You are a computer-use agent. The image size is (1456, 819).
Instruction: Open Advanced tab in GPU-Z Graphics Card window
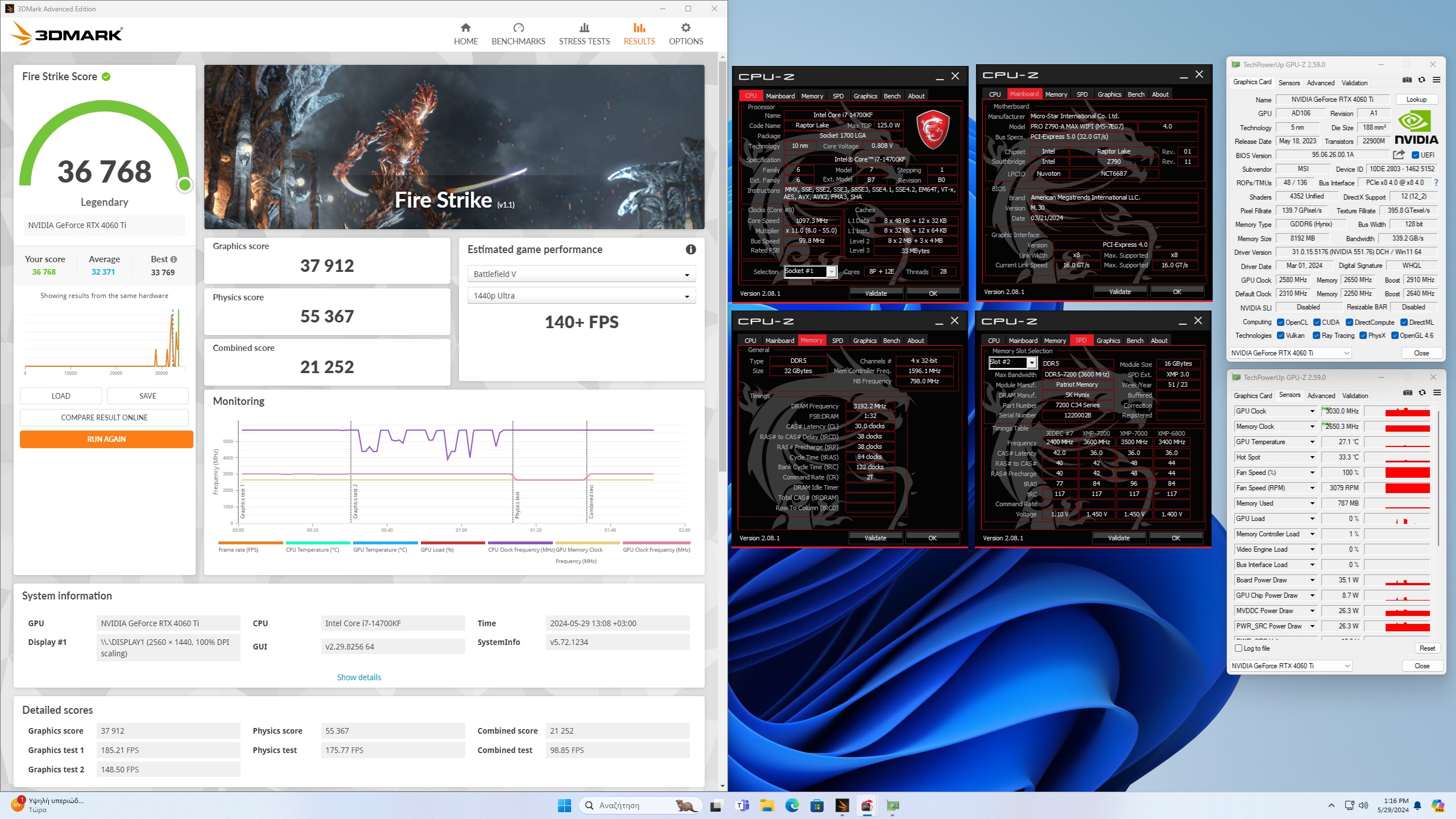(x=1321, y=82)
